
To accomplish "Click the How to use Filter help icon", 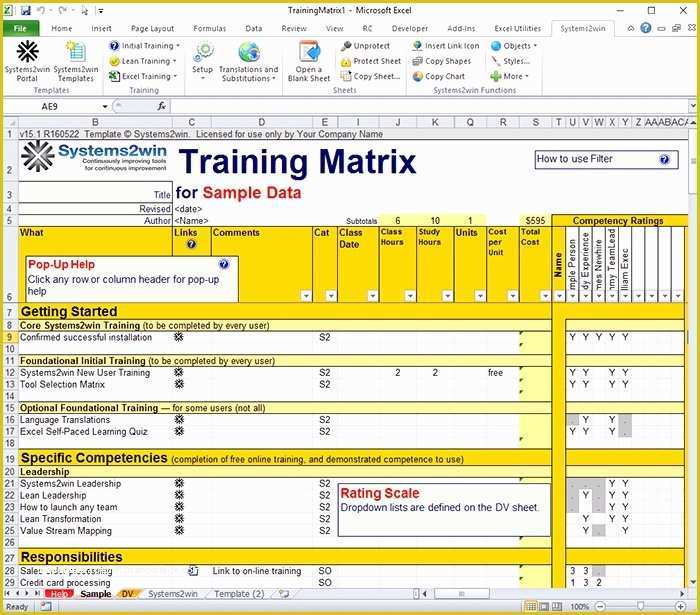I will click(664, 159).
